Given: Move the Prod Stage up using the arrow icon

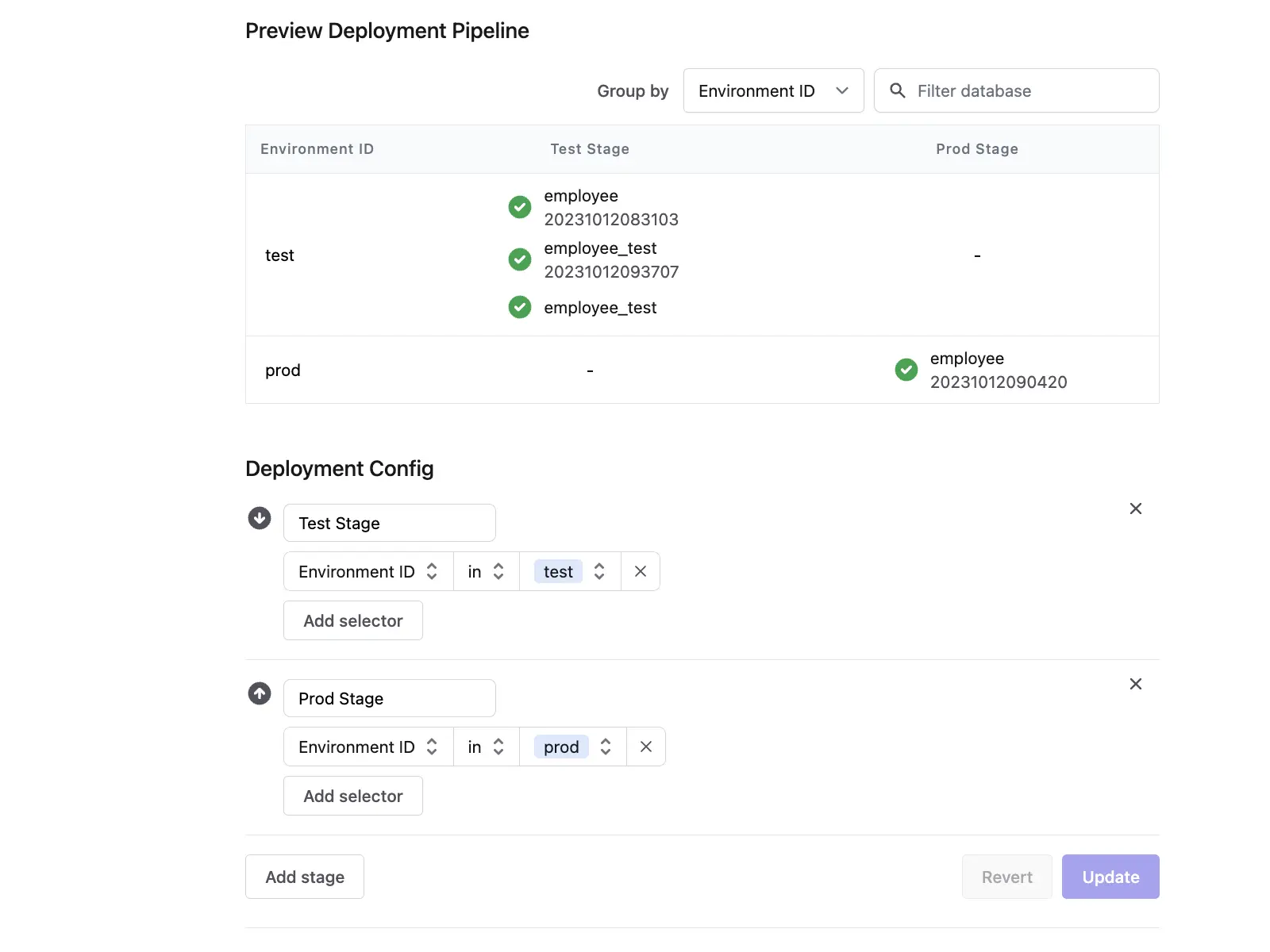Looking at the screenshot, I should coord(259,693).
